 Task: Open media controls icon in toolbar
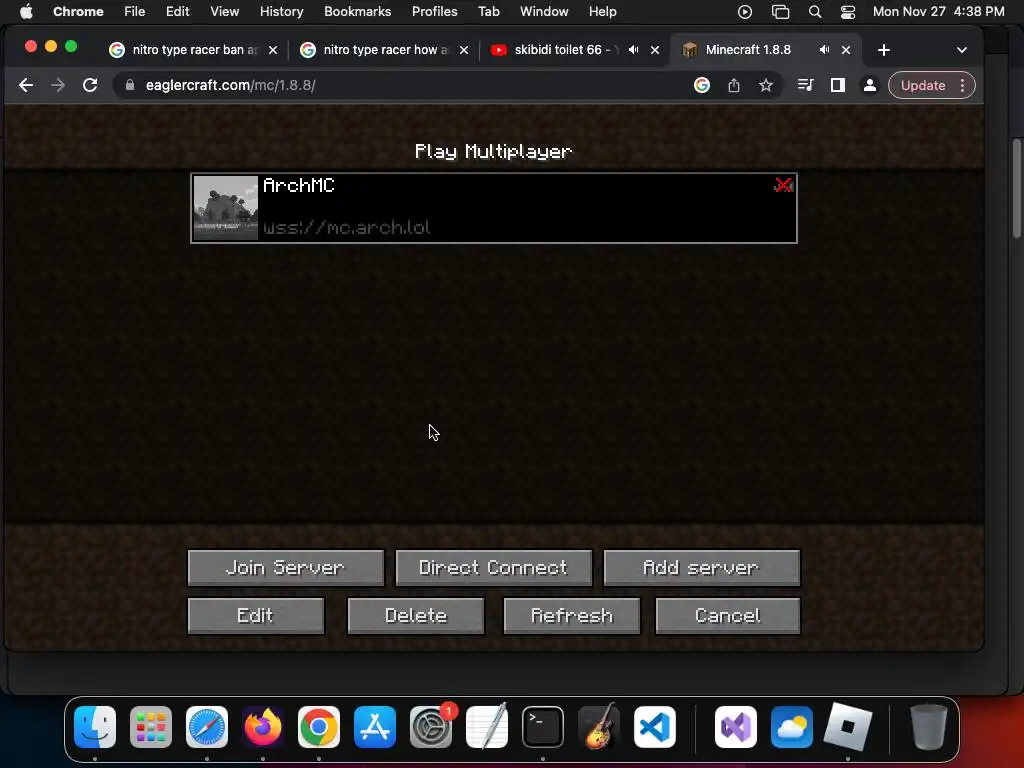click(x=805, y=85)
